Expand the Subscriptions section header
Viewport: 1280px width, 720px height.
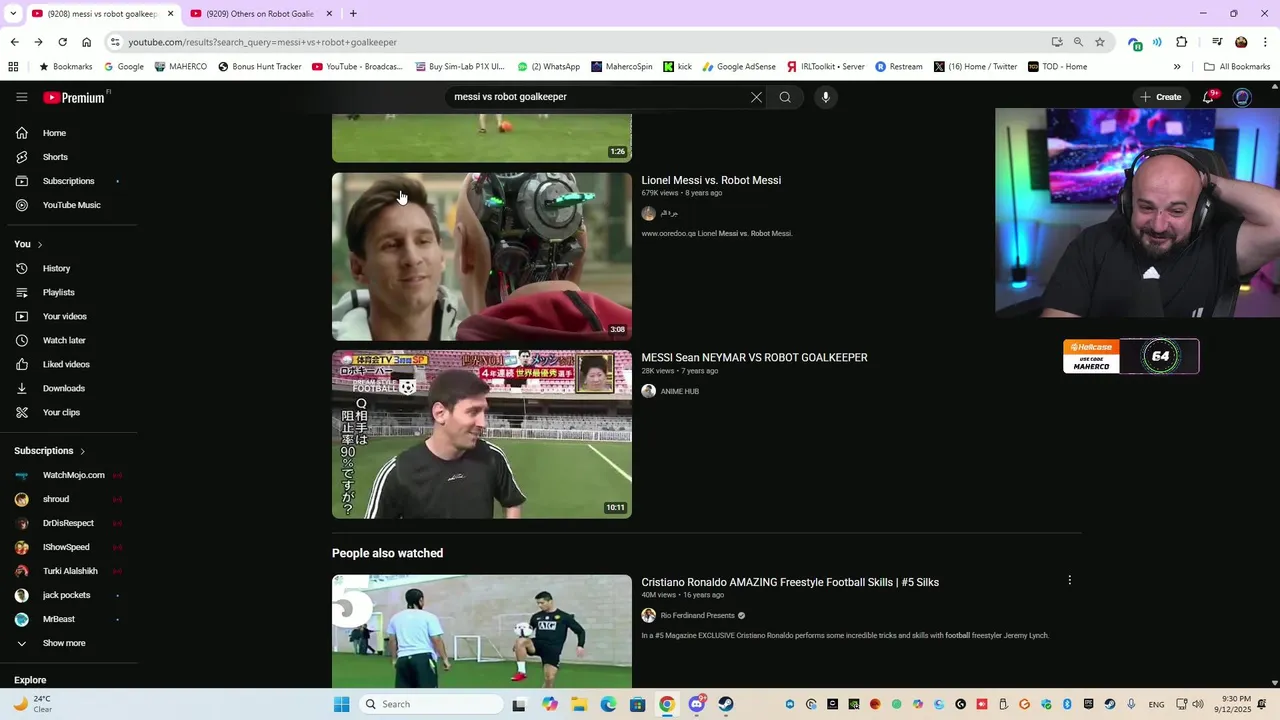[50, 451]
